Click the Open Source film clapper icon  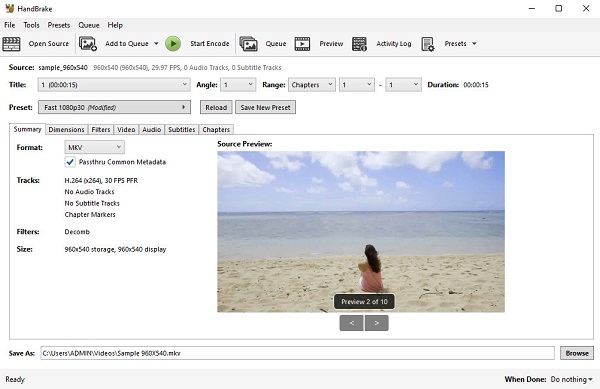pos(11,44)
